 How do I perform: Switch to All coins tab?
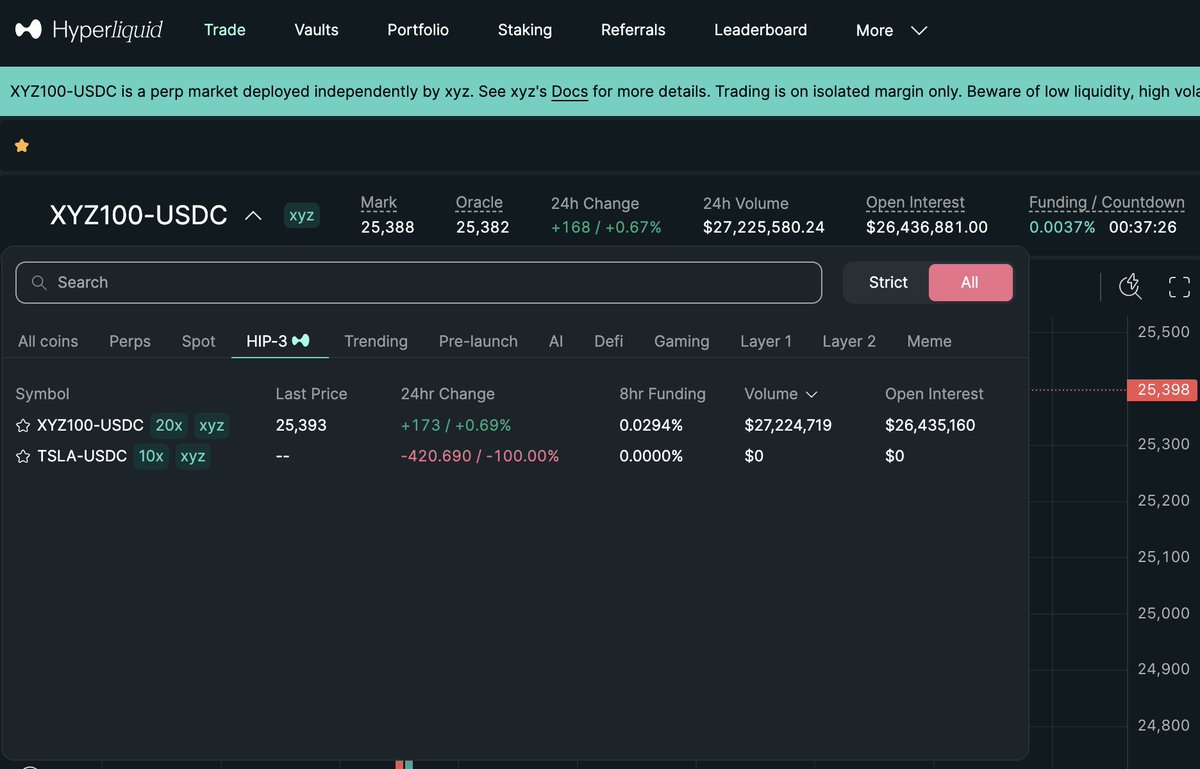tap(48, 341)
